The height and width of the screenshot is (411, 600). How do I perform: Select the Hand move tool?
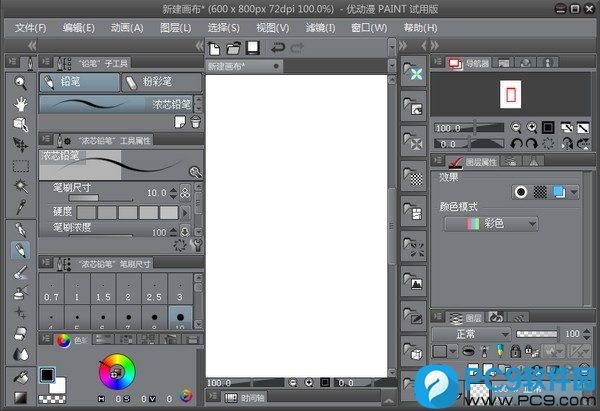[20, 103]
